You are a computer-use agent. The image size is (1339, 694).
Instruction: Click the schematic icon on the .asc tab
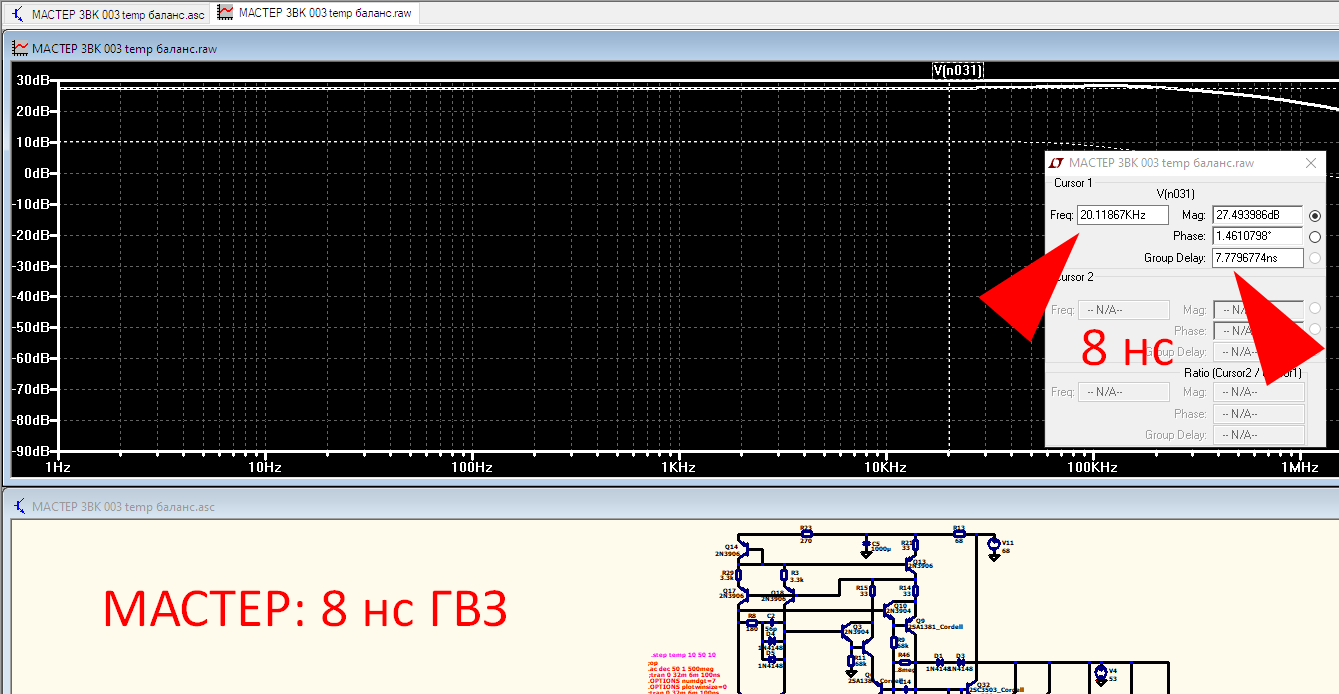point(19,14)
